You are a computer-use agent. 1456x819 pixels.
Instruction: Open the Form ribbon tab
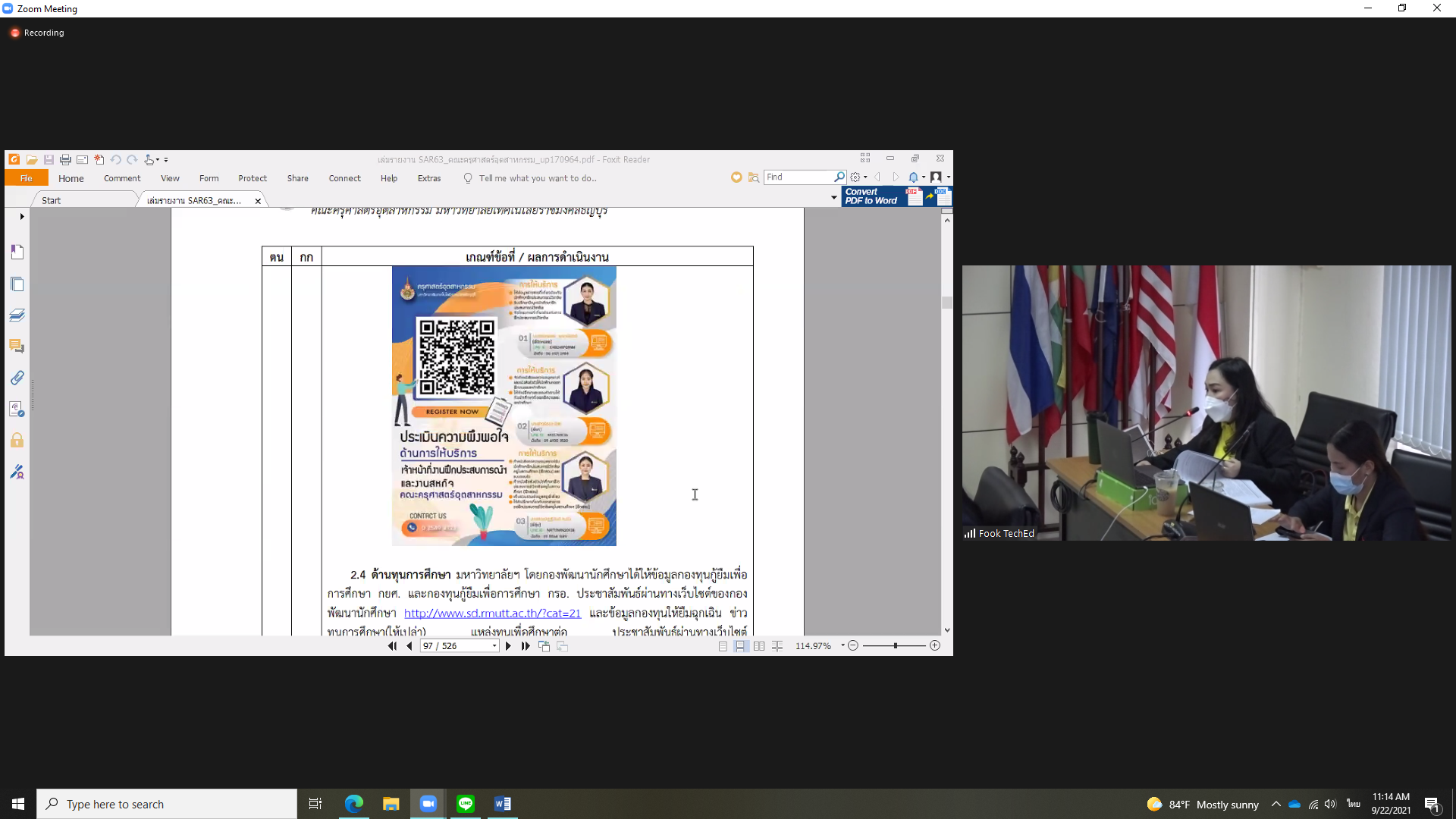[209, 178]
